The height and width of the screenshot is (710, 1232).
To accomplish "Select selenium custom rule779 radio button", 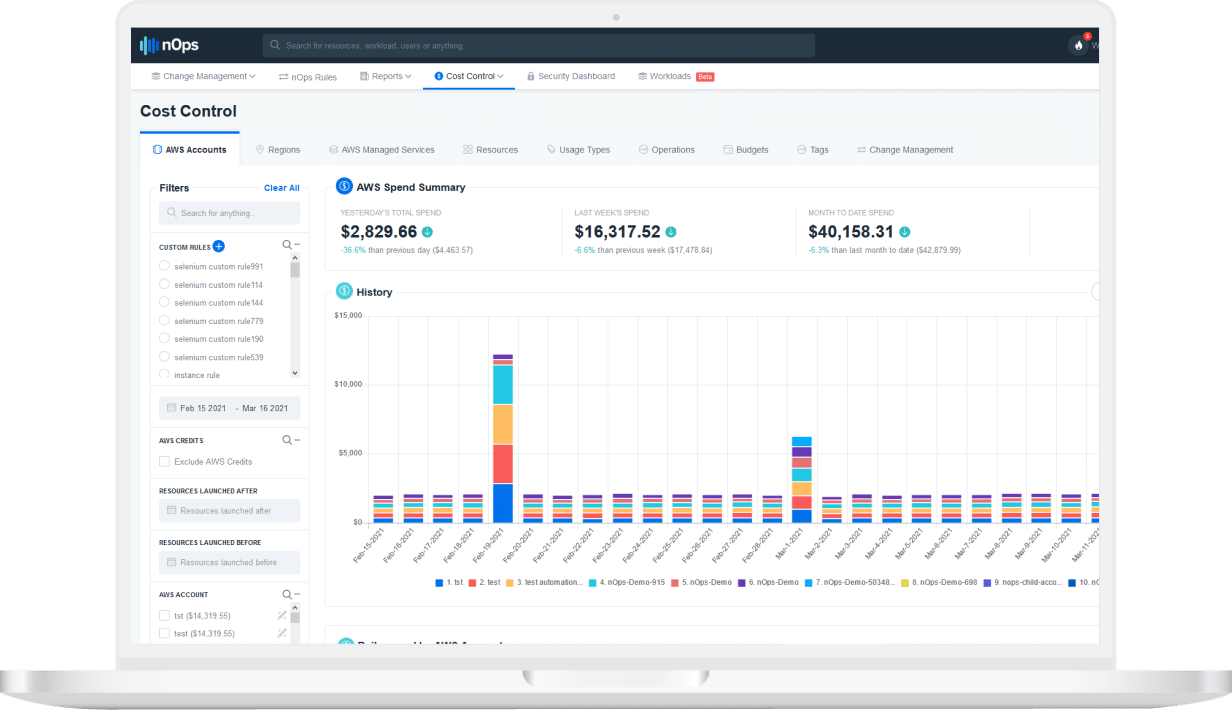I will pos(164,320).
